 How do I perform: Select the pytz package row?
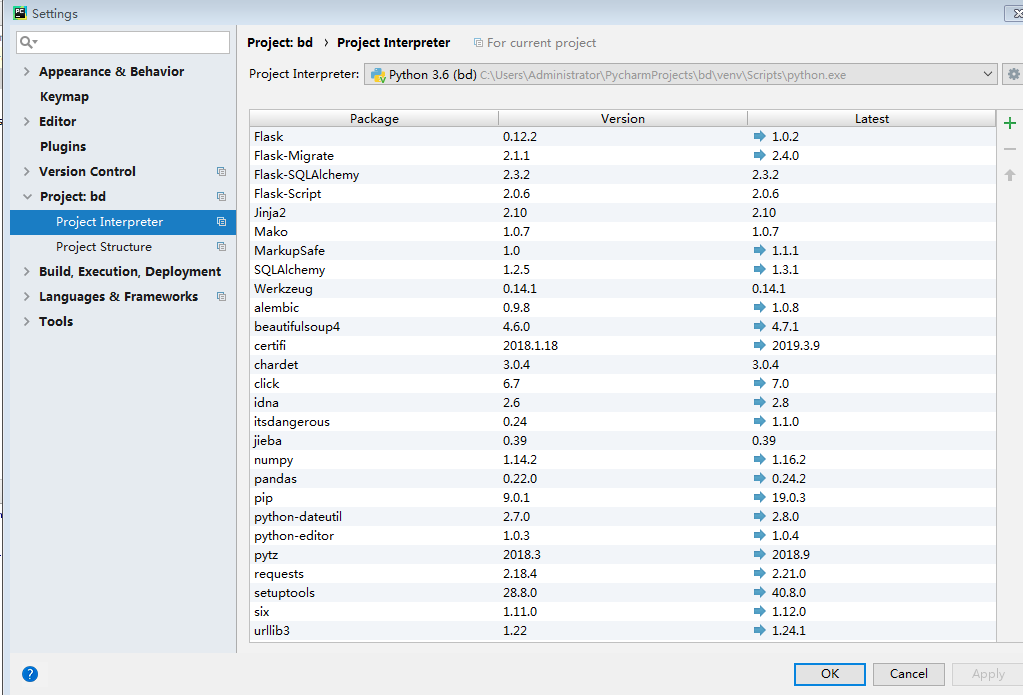[x=623, y=554]
